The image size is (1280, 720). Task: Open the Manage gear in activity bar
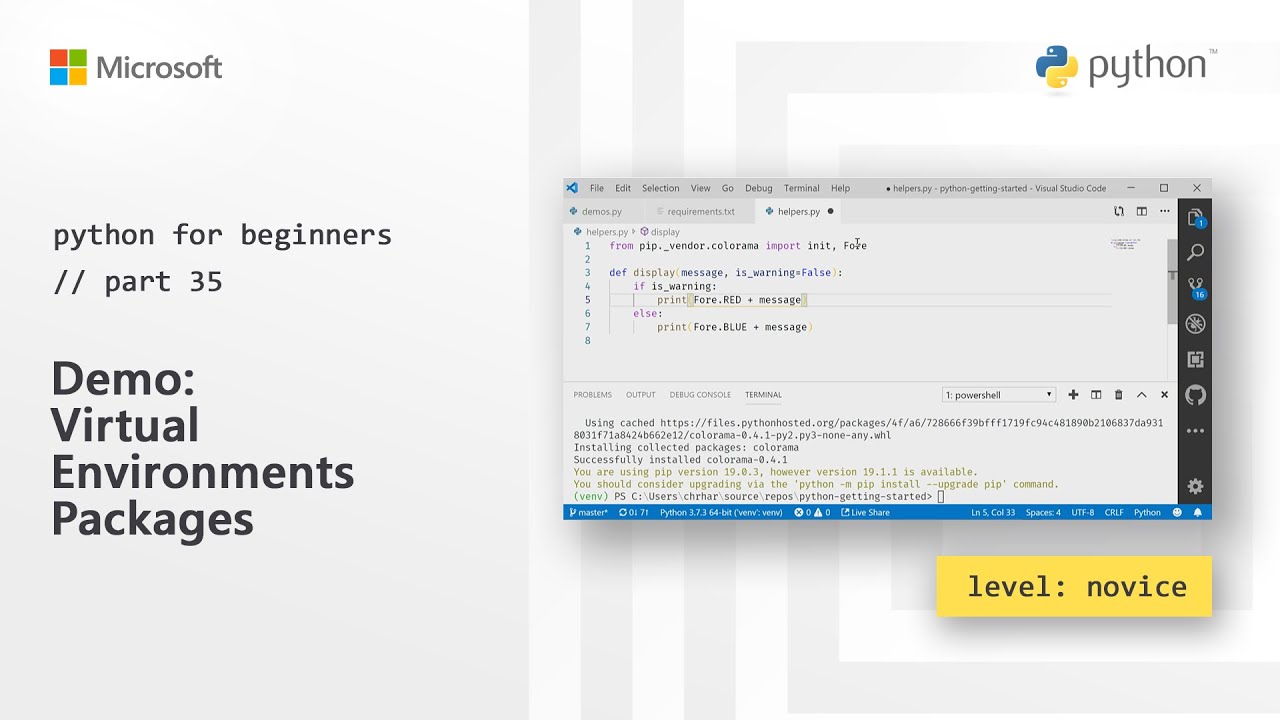click(x=1195, y=486)
